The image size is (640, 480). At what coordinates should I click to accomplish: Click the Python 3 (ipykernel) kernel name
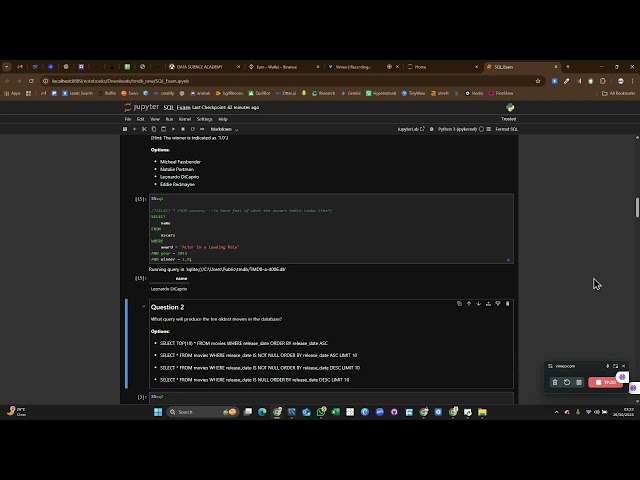click(x=457, y=129)
